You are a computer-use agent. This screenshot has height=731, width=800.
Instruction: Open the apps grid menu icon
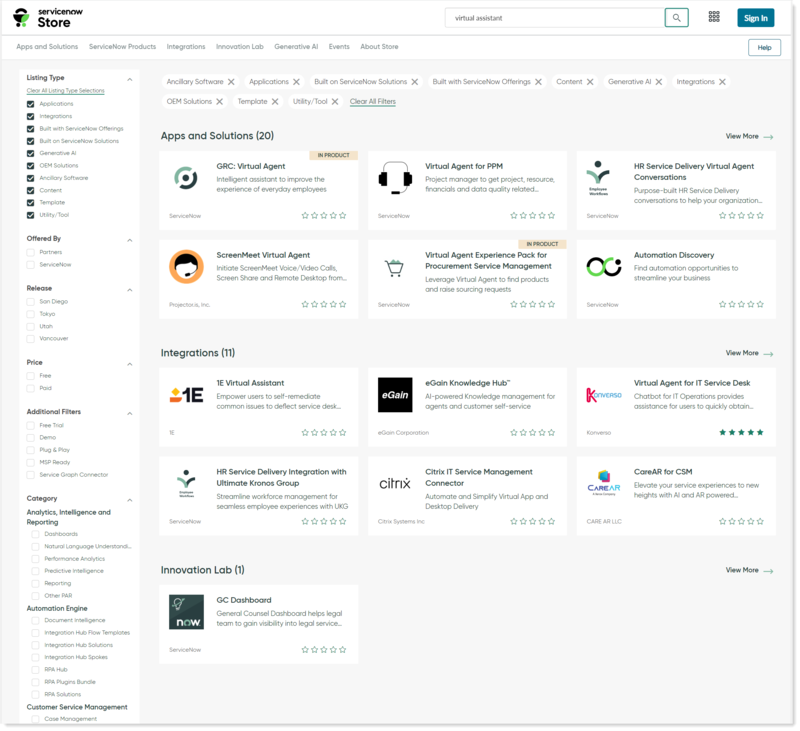[714, 17]
